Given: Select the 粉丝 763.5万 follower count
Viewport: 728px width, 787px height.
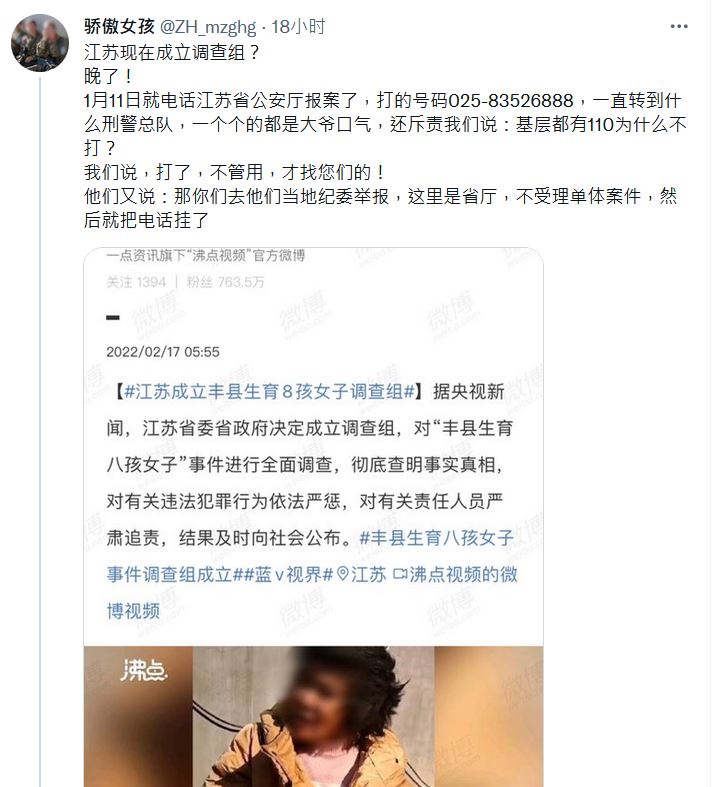Looking at the screenshot, I should [225, 282].
